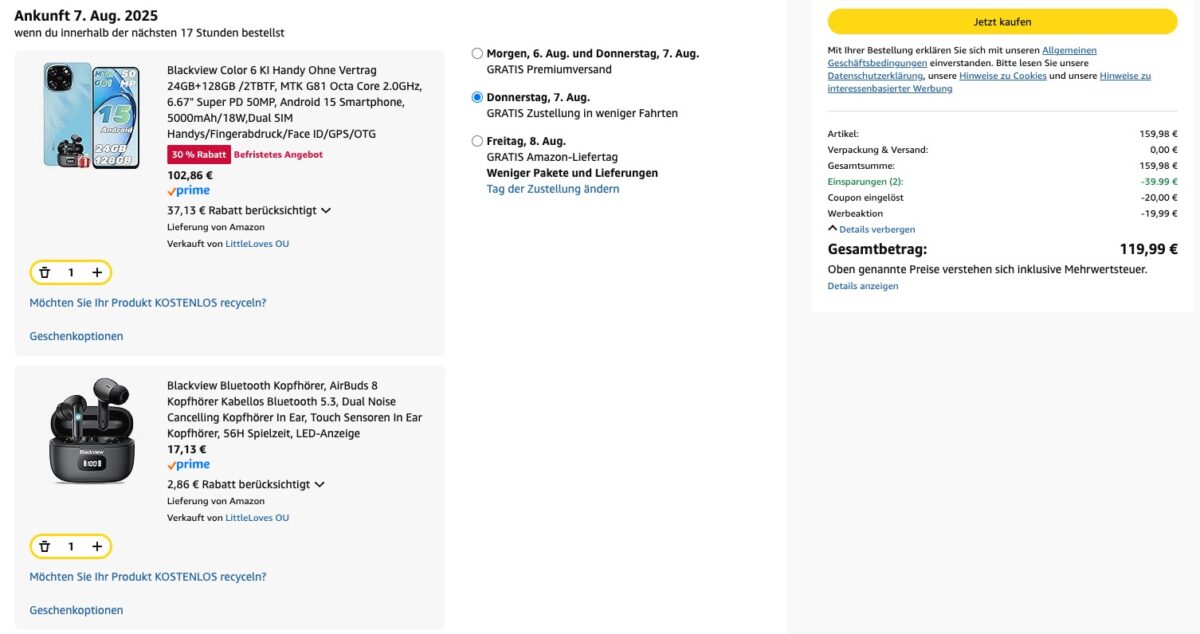
Task: Expand the 37,13 € Rabatt berücksichtigt details
Action: [x=325, y=211]
